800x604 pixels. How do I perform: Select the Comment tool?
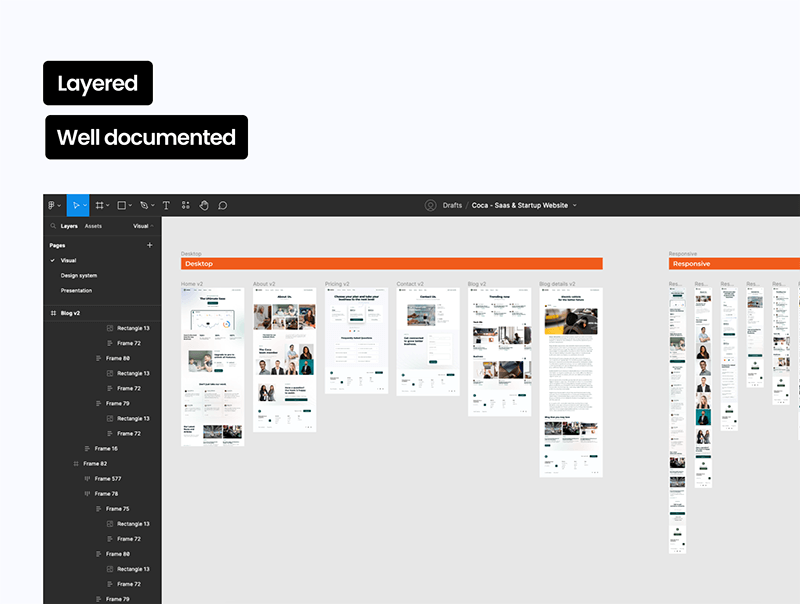coord(223,205)
